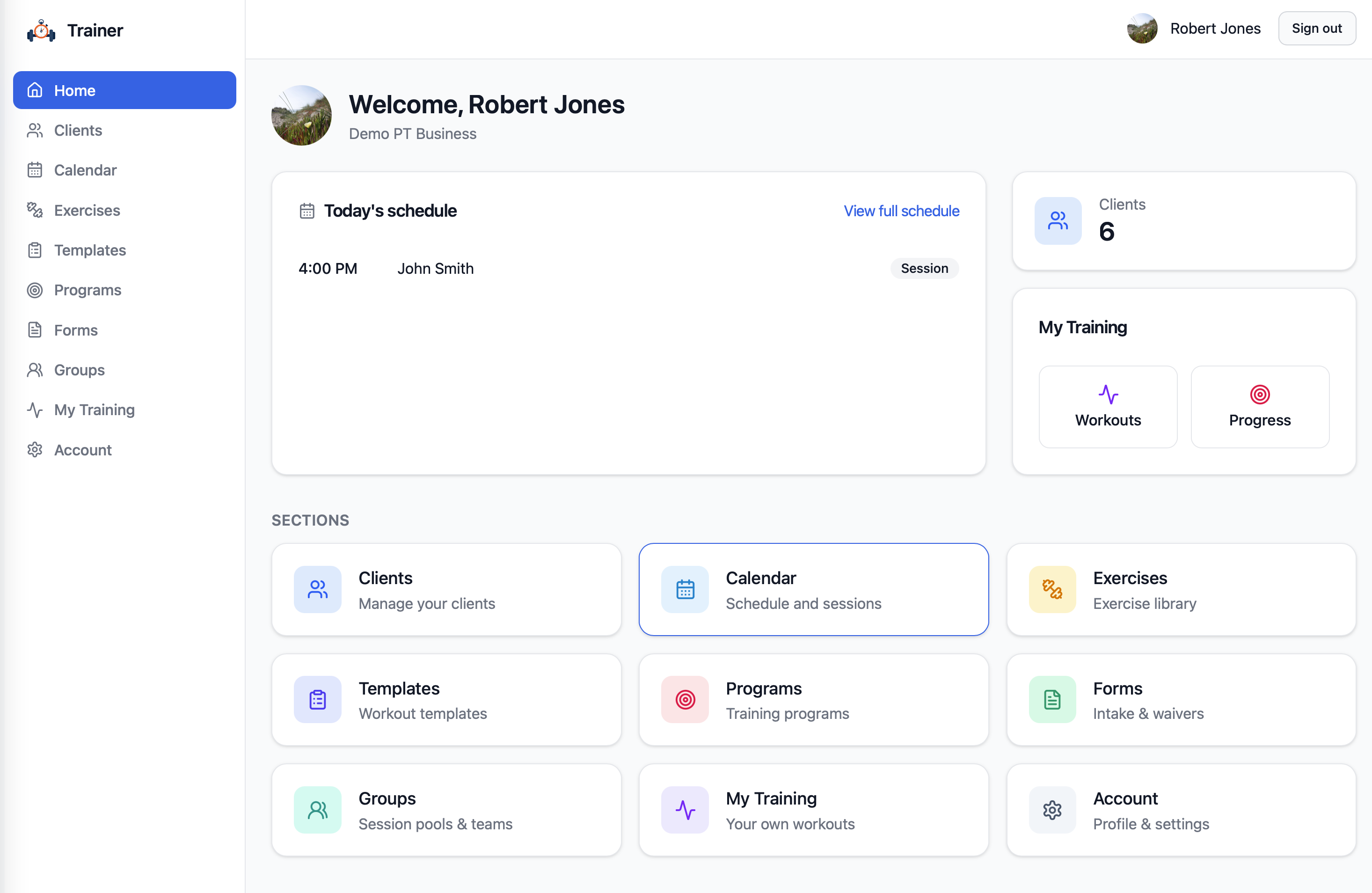Click the Clients people icon in sidebar
Viewport: 1372px width, 893px height.
pos(35,130)
